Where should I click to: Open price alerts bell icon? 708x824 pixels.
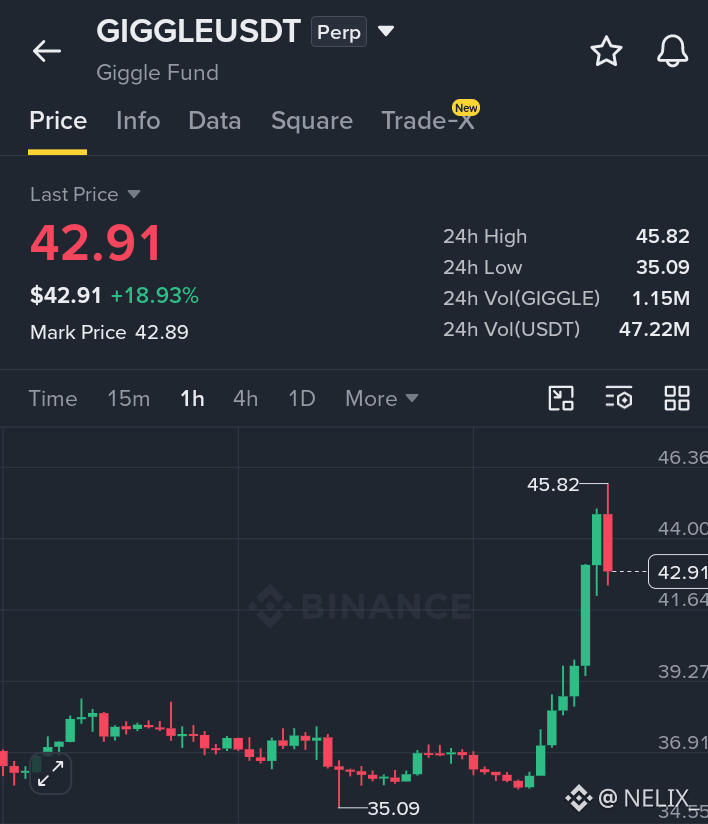(672, 51)
